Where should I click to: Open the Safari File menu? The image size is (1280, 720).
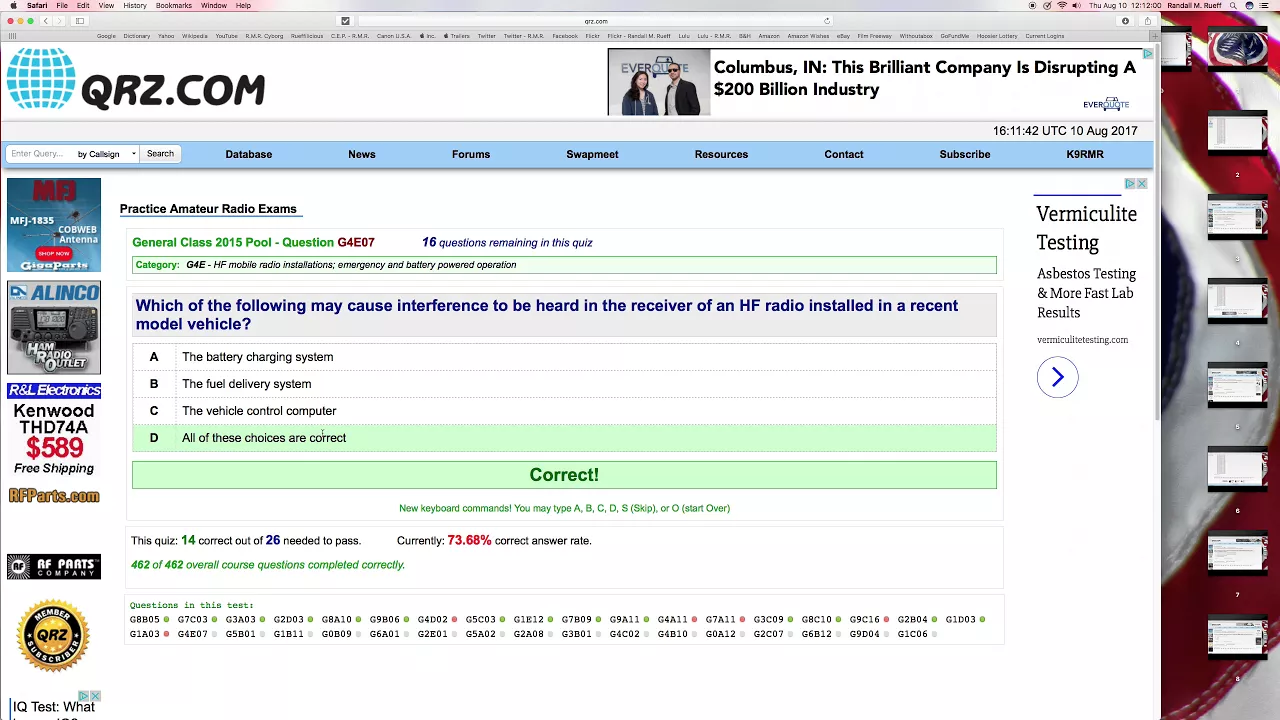(62, 6)
